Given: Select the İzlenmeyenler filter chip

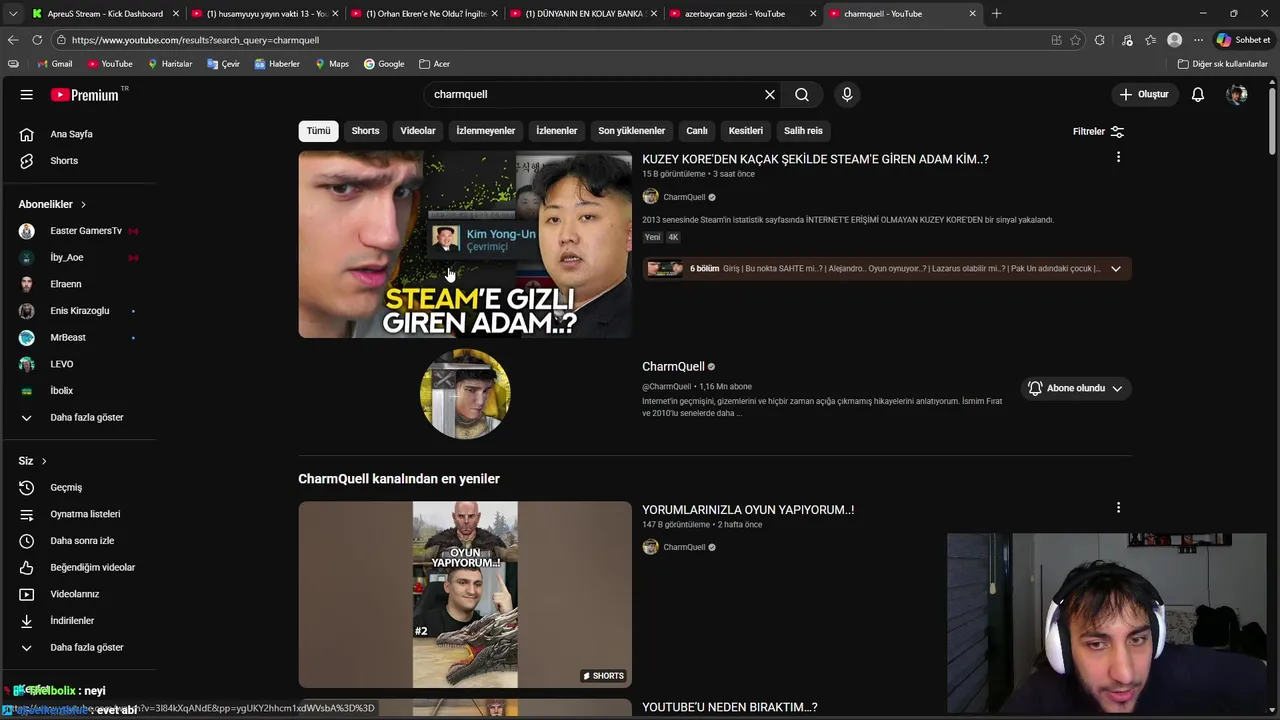Looking at the screenshot, I should pos(486,131).
